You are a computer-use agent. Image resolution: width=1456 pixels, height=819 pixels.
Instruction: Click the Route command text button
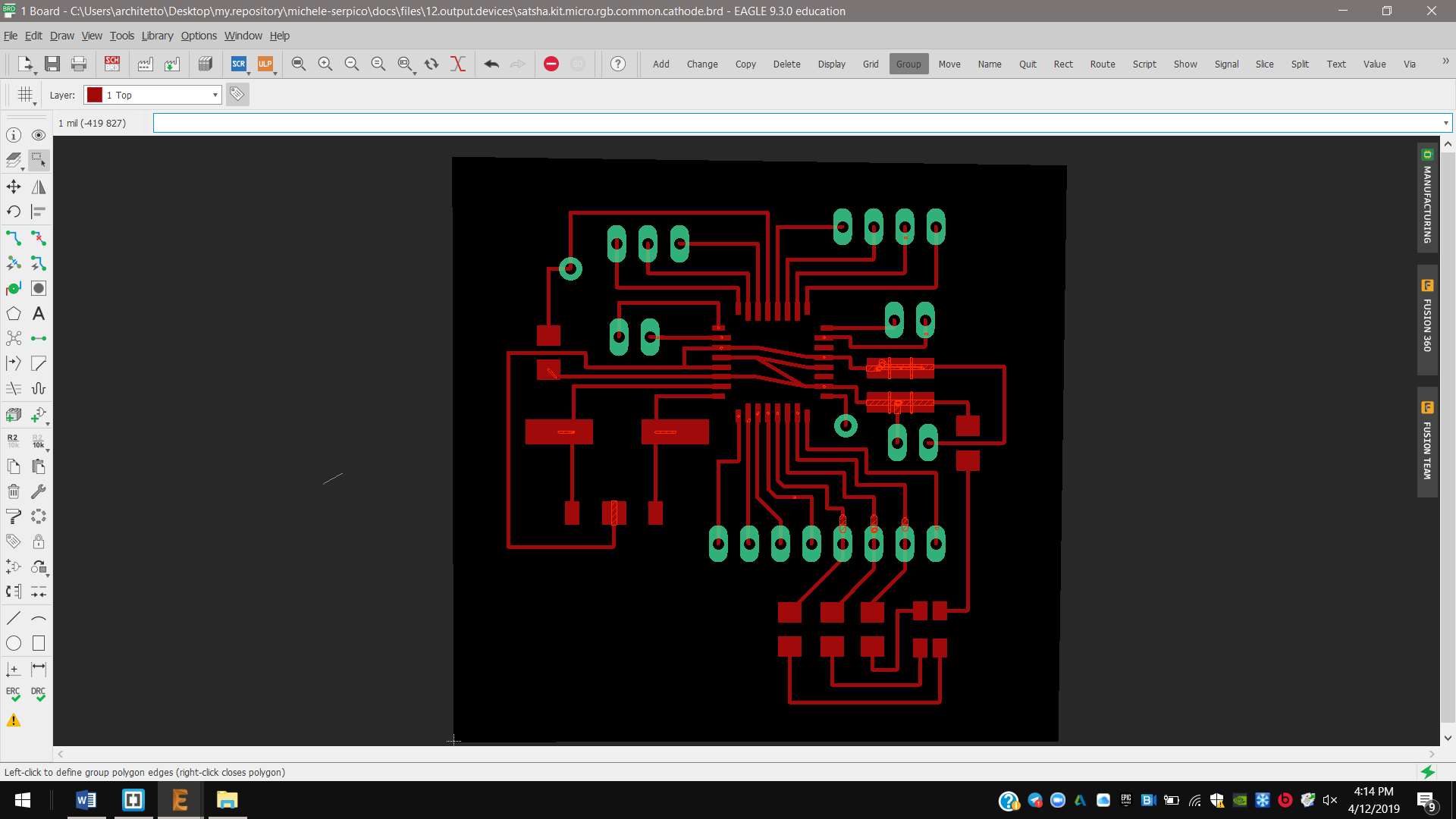click(1102, 64)
